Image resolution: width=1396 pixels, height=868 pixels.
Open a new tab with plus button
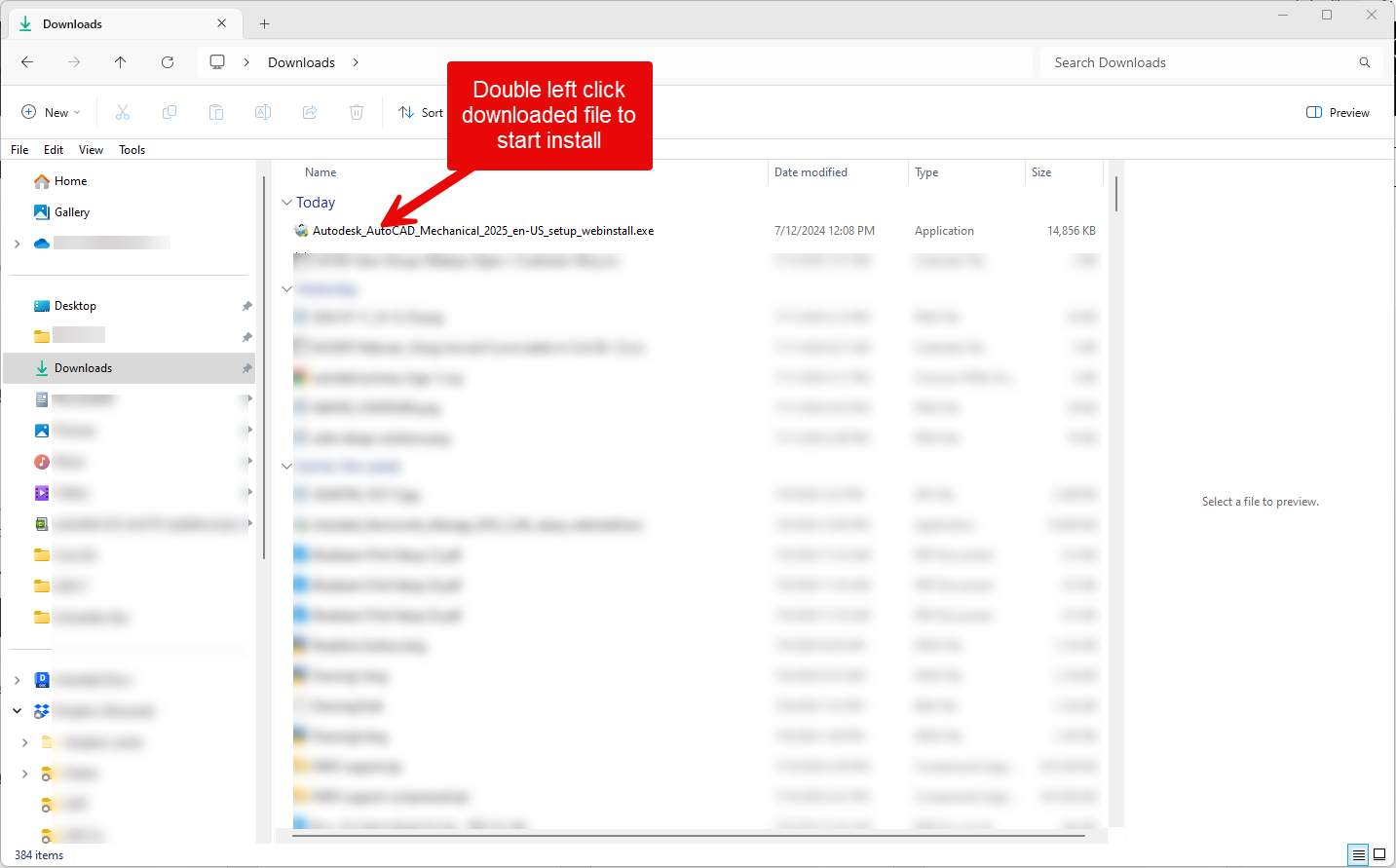tap(264, 24)
